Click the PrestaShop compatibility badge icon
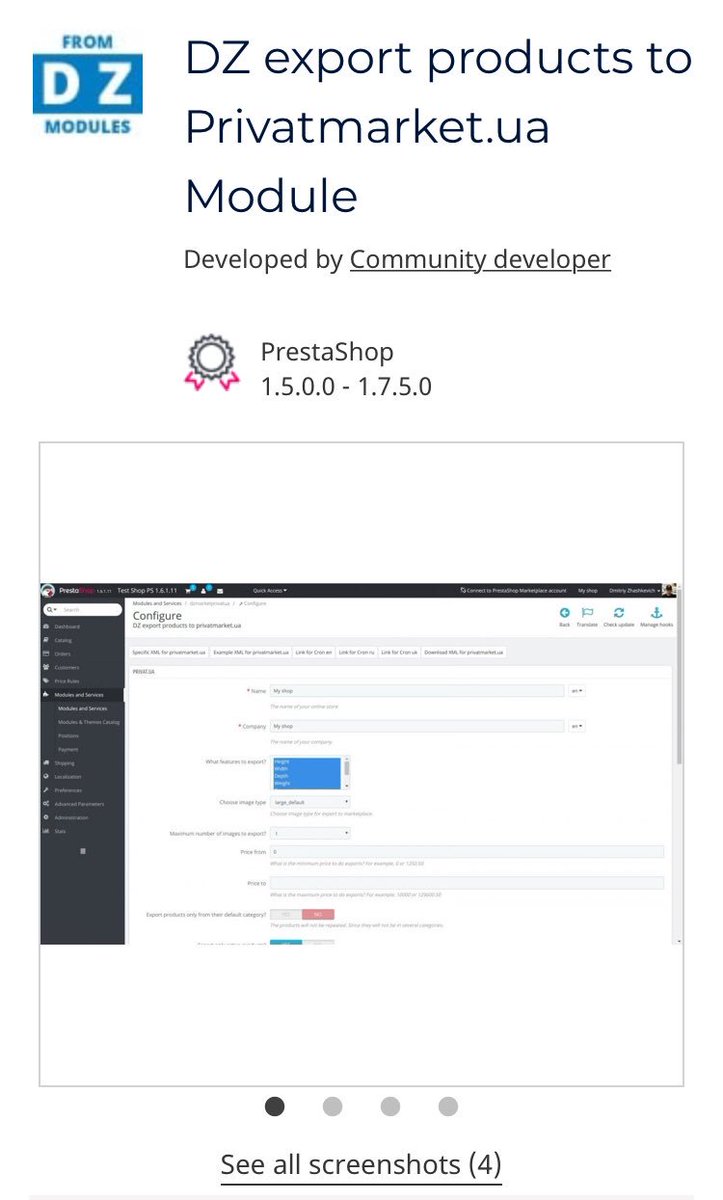 [212, 363]
